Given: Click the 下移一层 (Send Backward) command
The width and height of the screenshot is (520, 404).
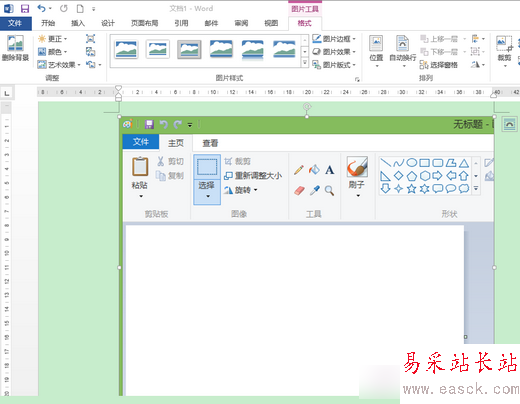Looking at the screenshot, I should (x=439, y=52).
